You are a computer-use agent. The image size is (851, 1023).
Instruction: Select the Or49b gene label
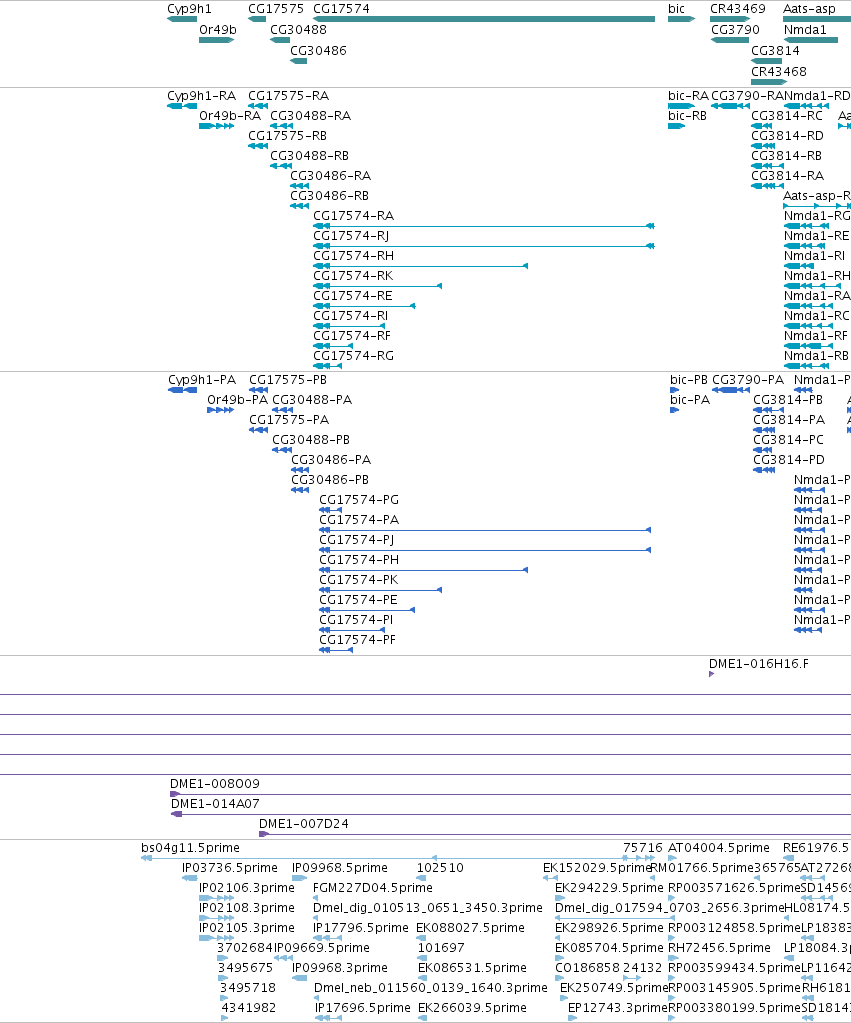click(x=218, y=30)
